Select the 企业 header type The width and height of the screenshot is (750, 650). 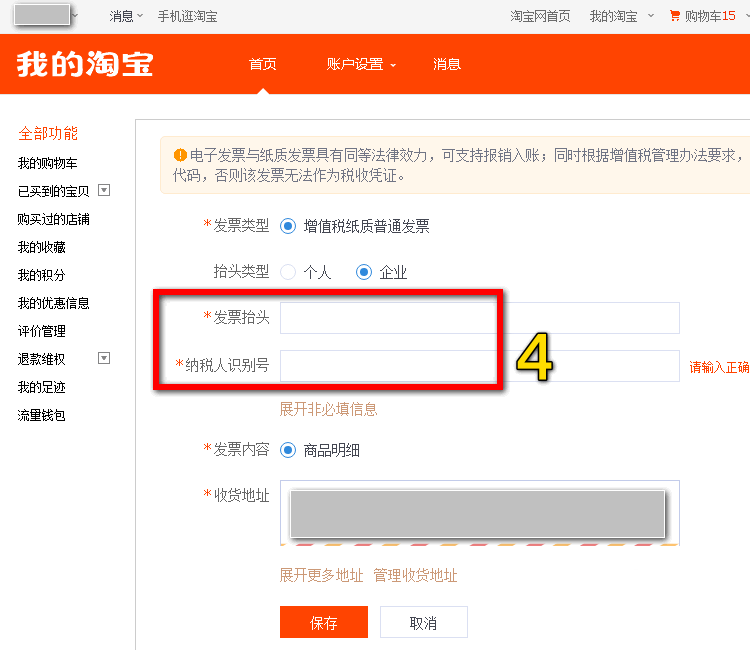pyautogui.click(x=364, y=272)
